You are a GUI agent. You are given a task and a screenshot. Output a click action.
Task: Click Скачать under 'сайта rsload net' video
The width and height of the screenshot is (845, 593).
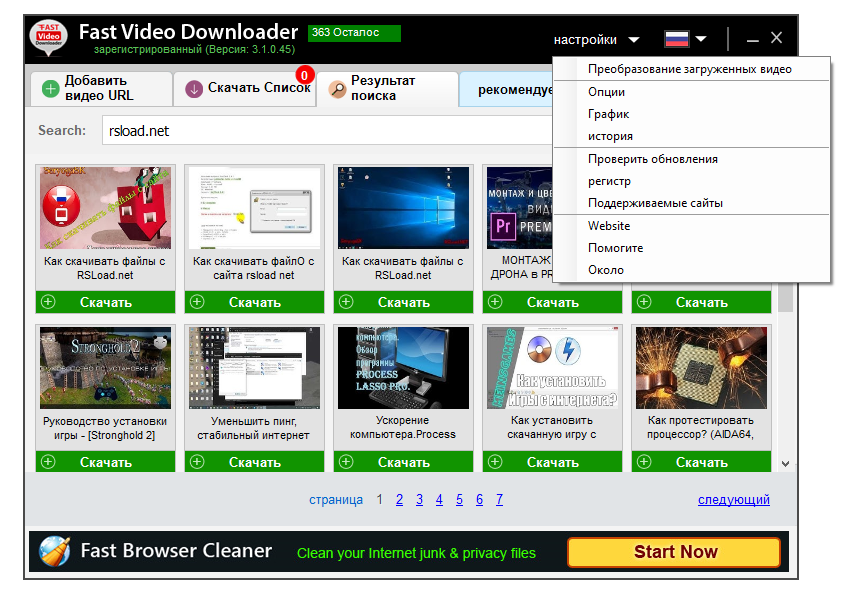click(x=254, y=302)
